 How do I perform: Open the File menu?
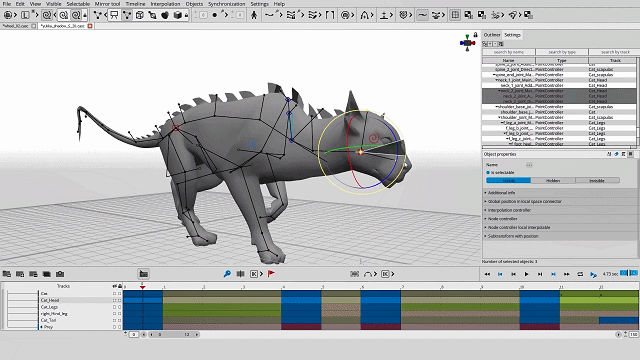click(x=7, y=4)
